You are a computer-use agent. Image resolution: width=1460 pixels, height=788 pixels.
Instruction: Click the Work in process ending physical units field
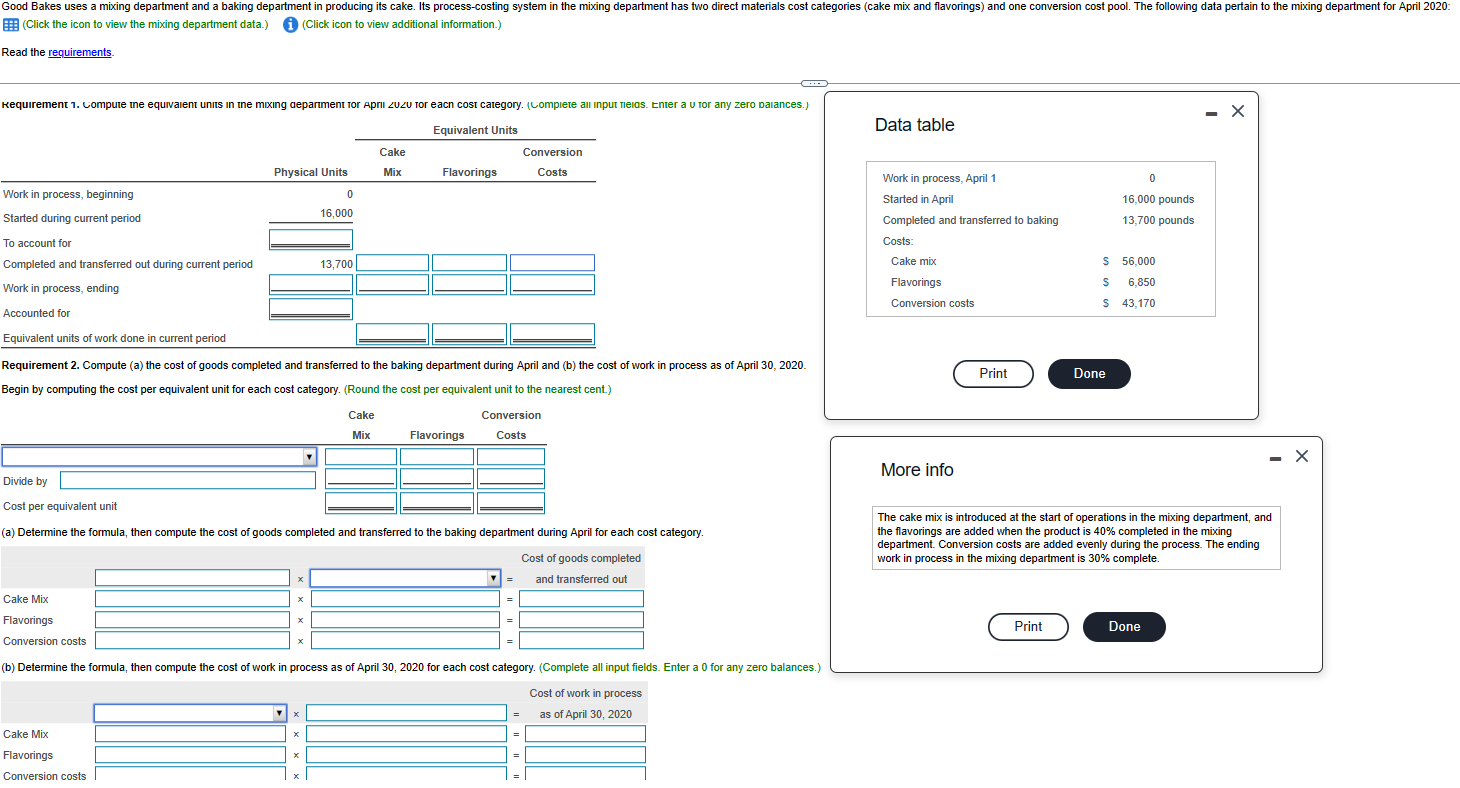point(310,284)
